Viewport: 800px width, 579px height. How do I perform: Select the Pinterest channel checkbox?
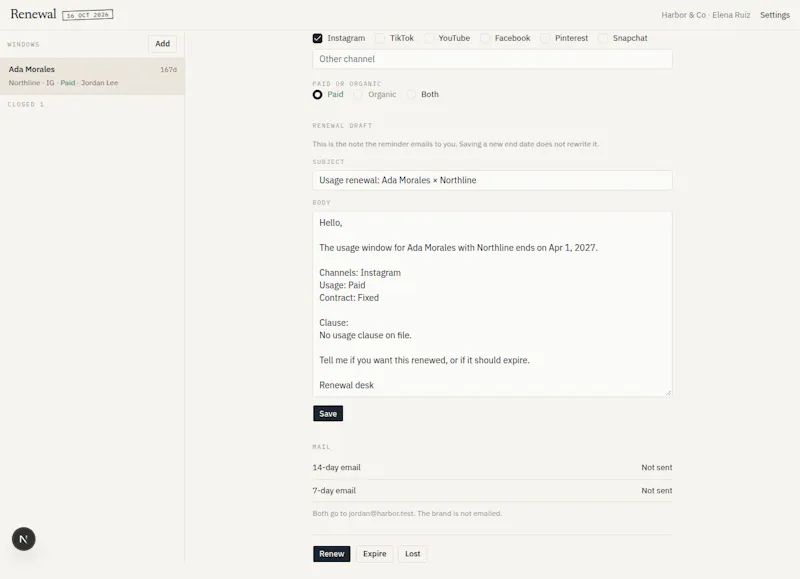click(x=545, y=38)
